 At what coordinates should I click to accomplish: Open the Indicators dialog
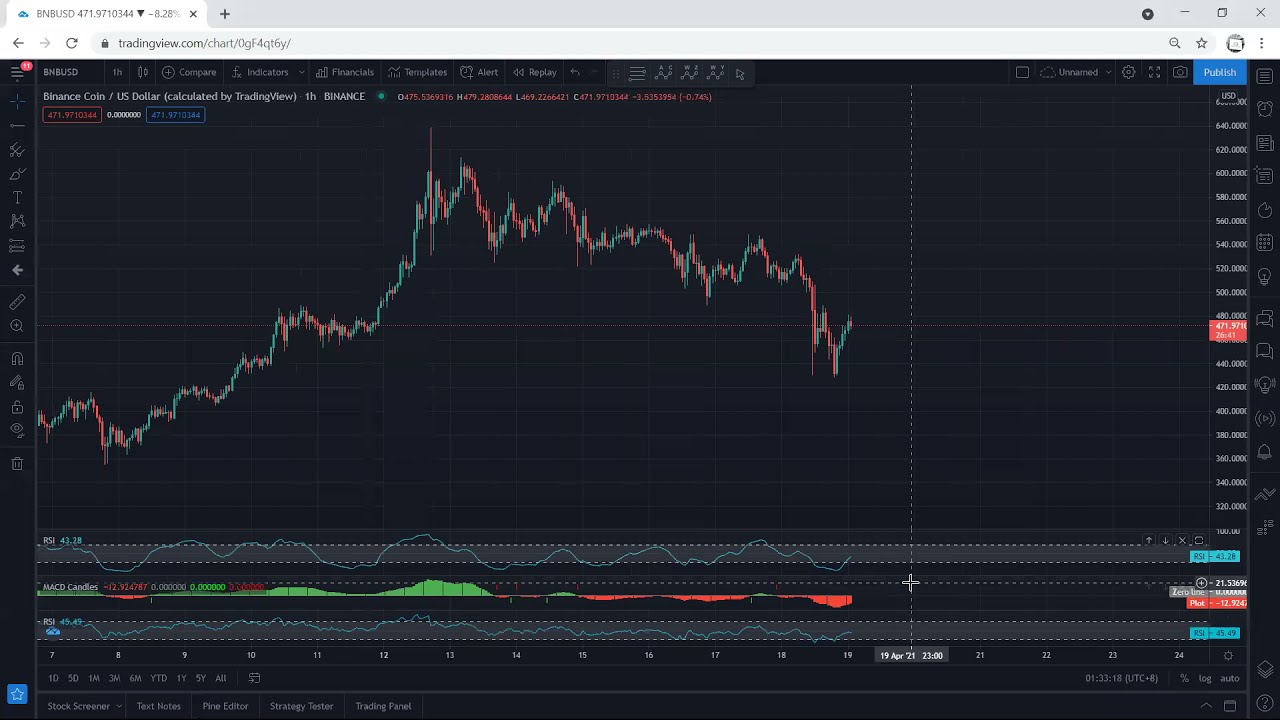click(x=259, y=72)
